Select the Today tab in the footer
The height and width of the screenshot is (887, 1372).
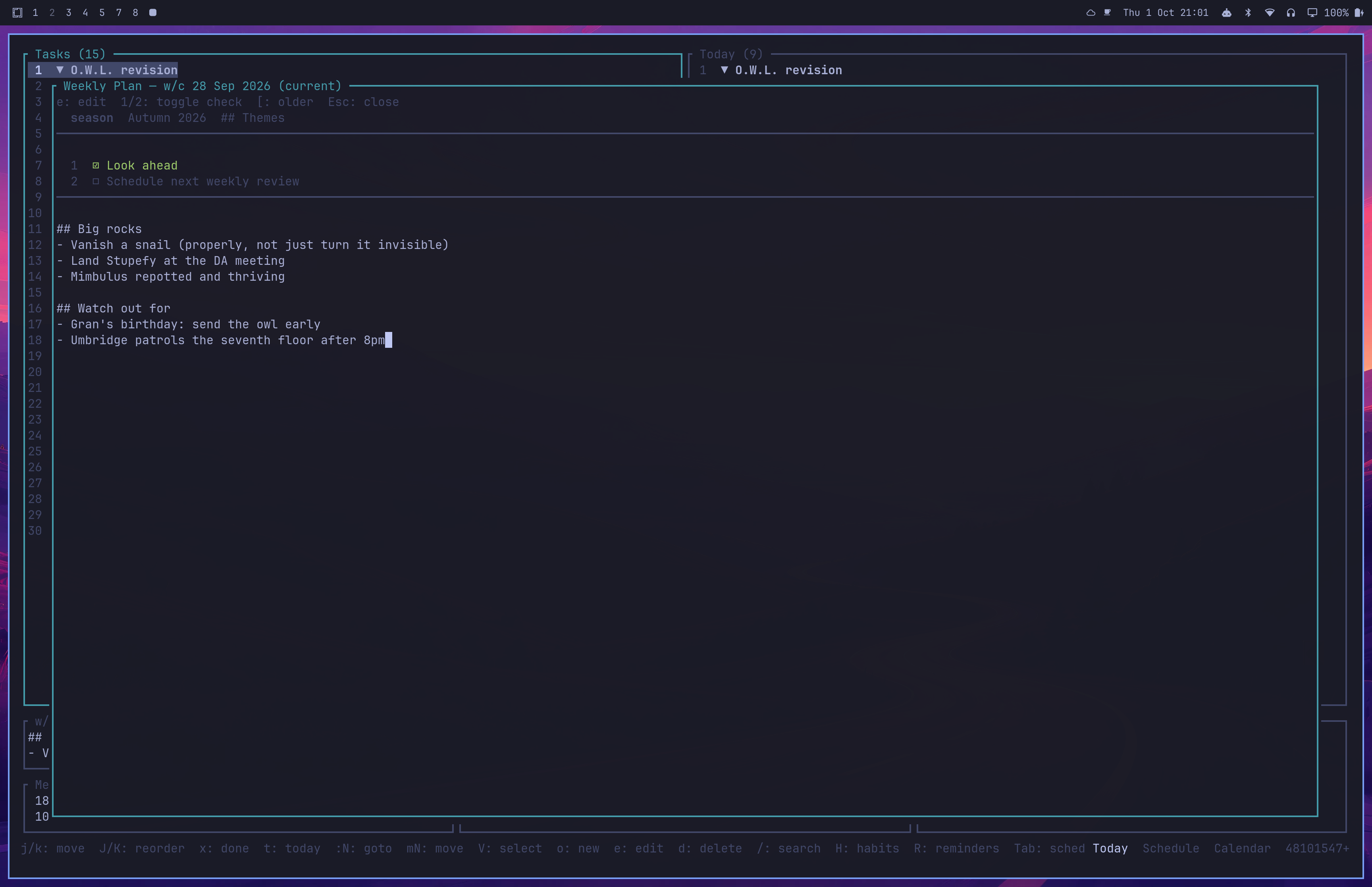coord(1110,848)
